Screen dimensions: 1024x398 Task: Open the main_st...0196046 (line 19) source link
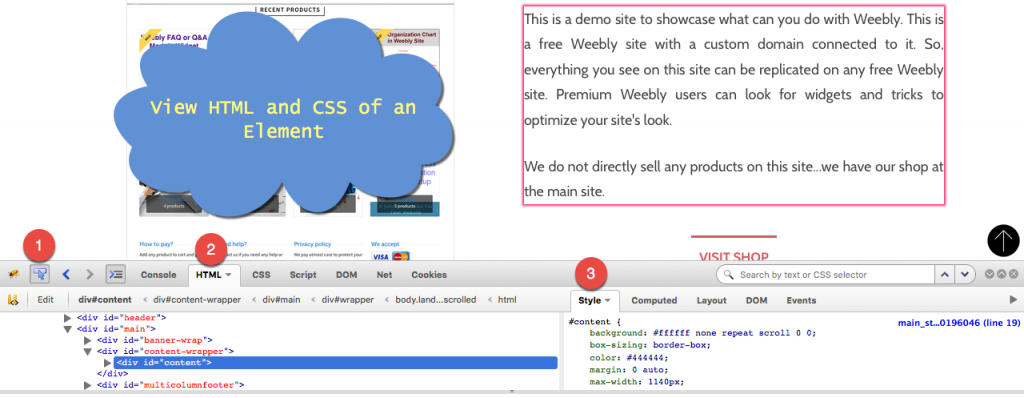click(959, 322)
